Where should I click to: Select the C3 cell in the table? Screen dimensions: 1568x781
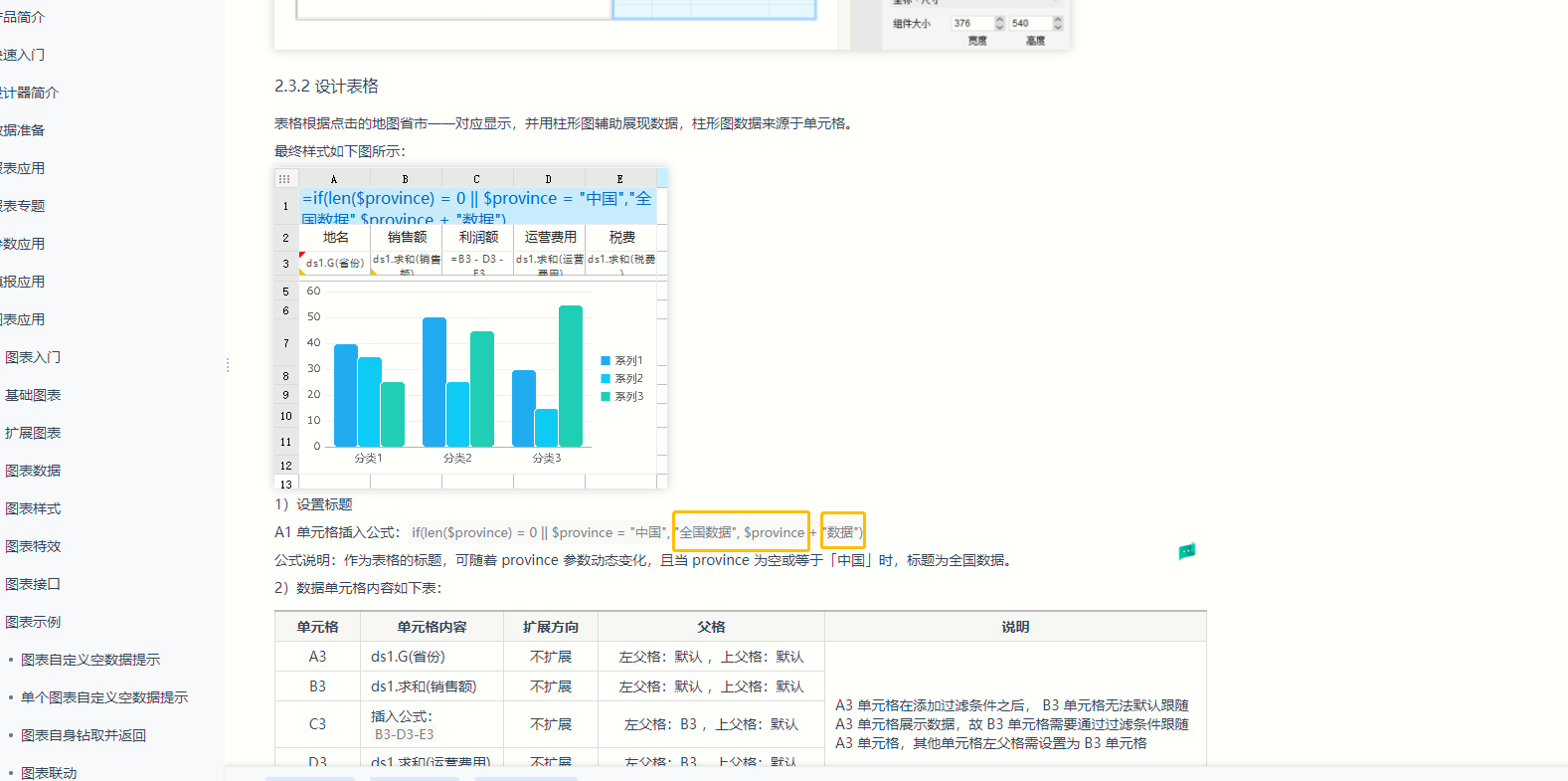tap(317, 724)
